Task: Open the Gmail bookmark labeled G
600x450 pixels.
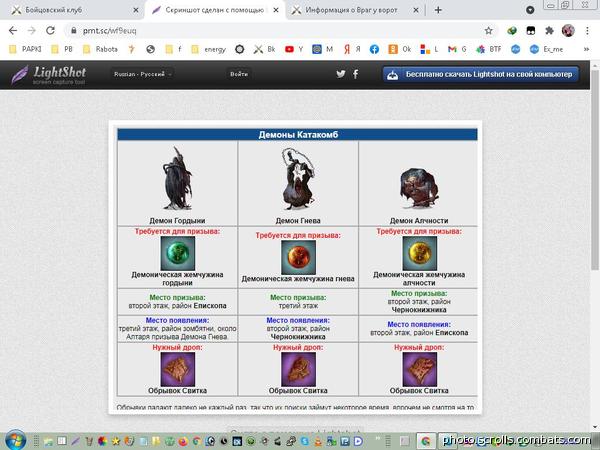Action: coord(457,49)
